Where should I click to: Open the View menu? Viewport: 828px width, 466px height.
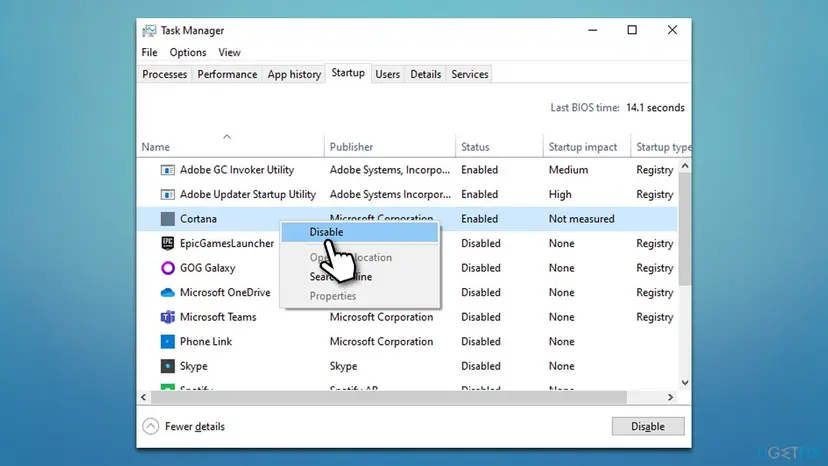tap(229, 52)
